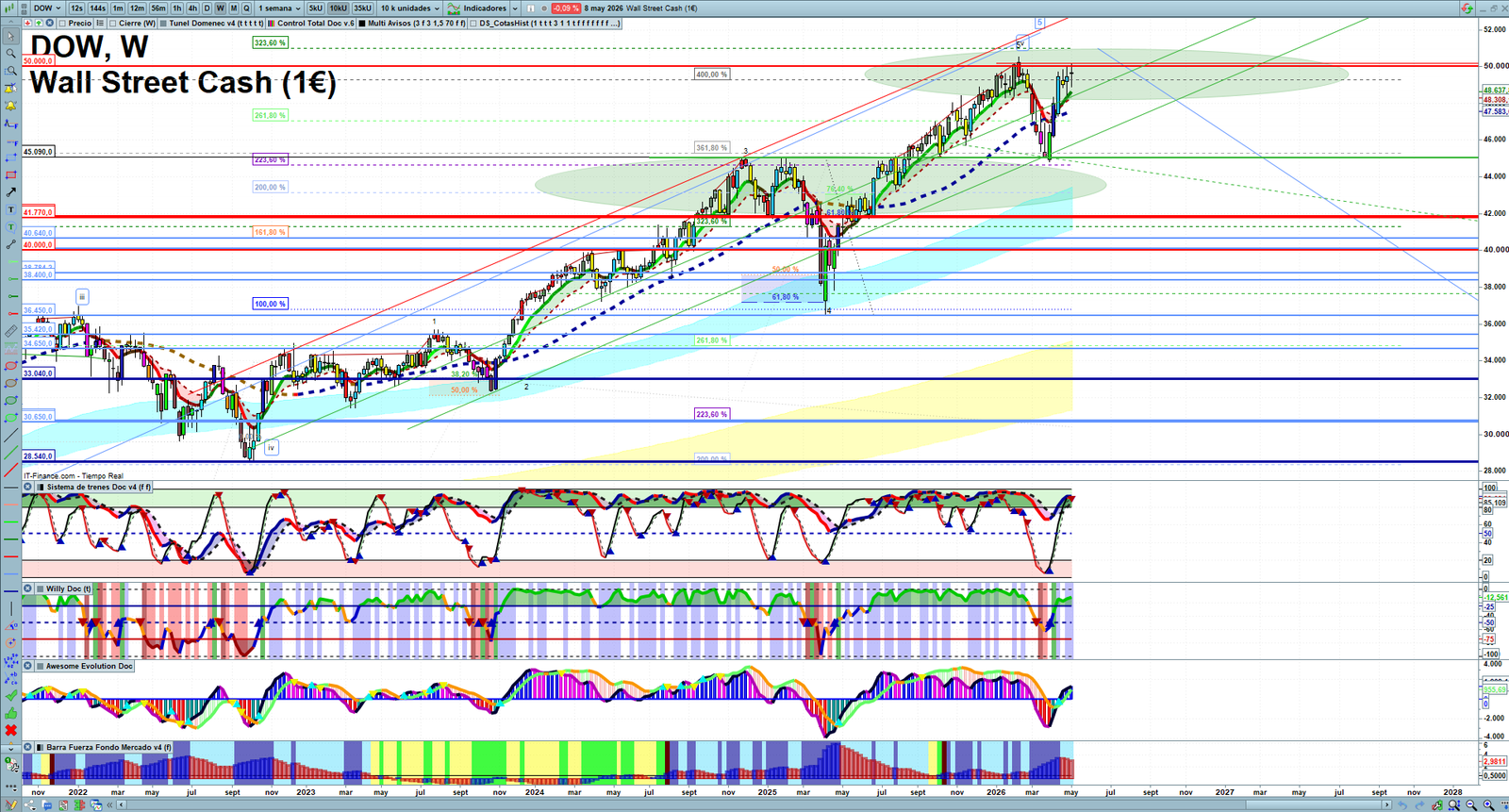Click the green checkmark icon in left bar

[10, 696]
